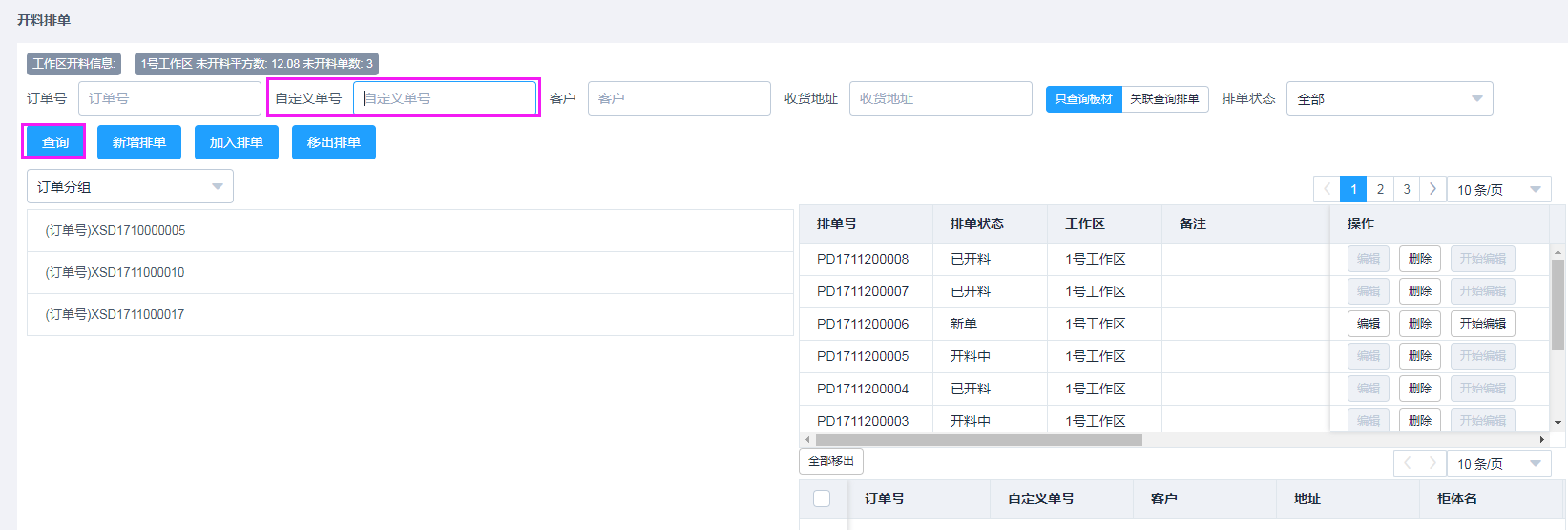Viewport: 1568px width, 530px height.
Task: Select order group XSD1711000010
Action: point(115,273)
